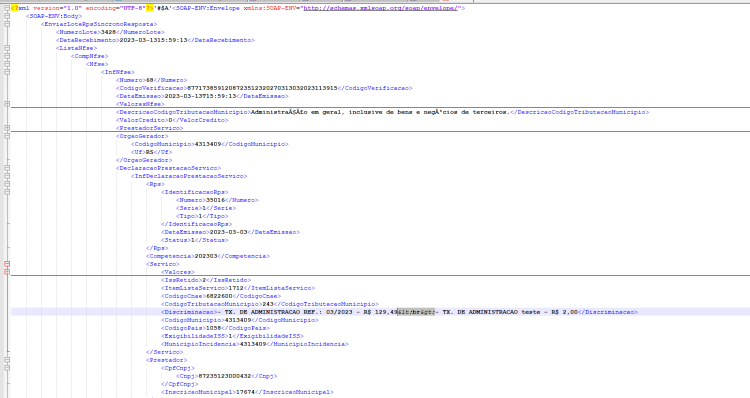Collapse the InfDeclaracaoPrestacaoServico fold marker
The width and height of the screenshot is (750, 398).
7,176
